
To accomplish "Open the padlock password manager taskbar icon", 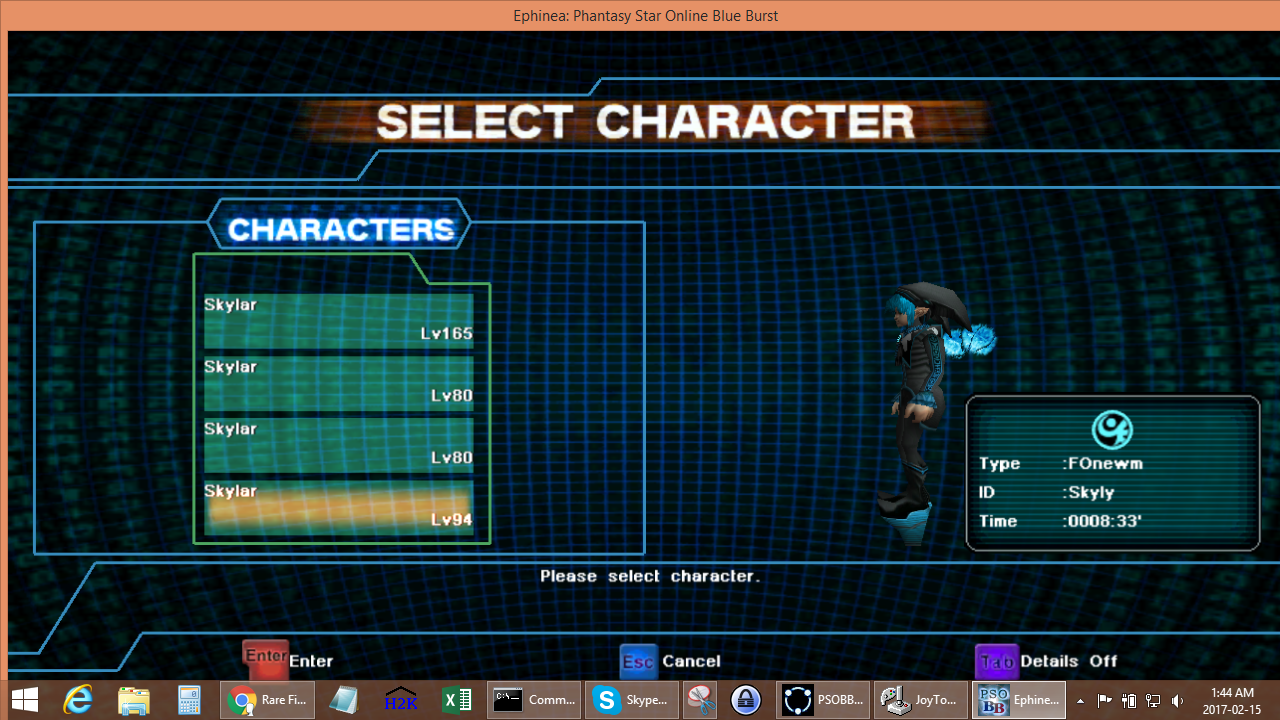I will tap(746, 700).
